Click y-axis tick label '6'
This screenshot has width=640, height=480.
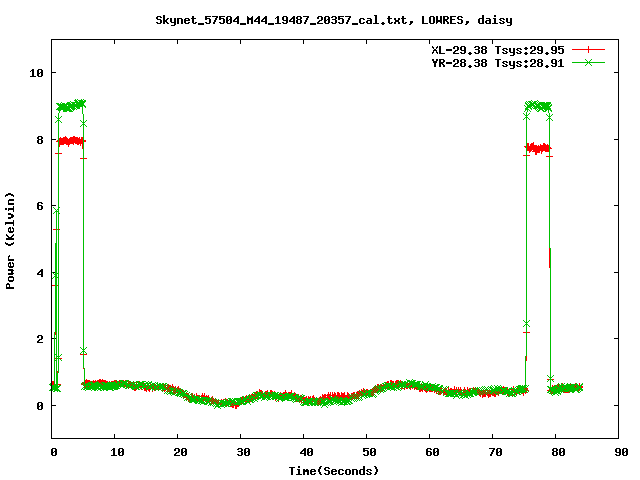[x=40, y=206]
